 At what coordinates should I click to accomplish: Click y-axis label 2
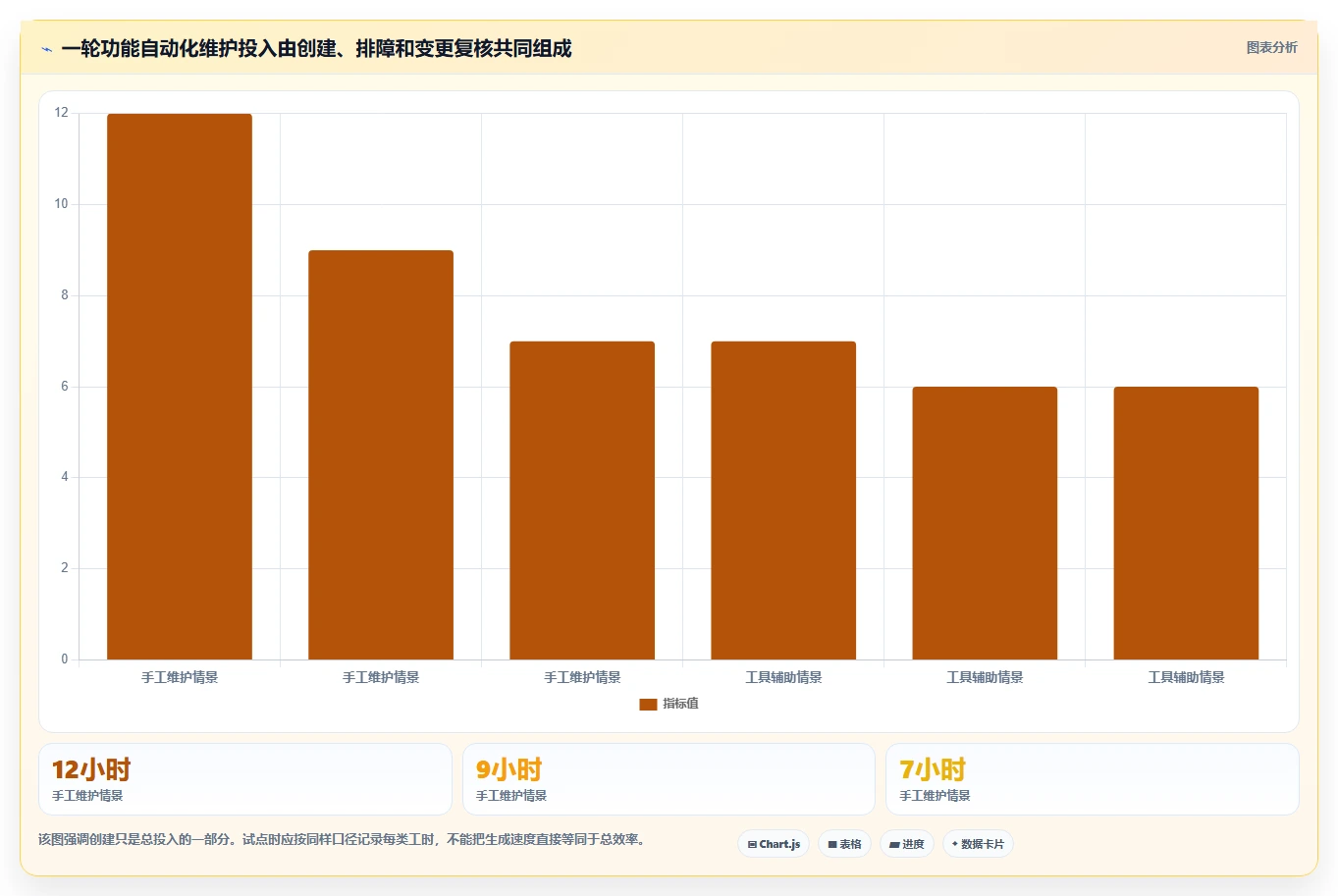point(65,568)
